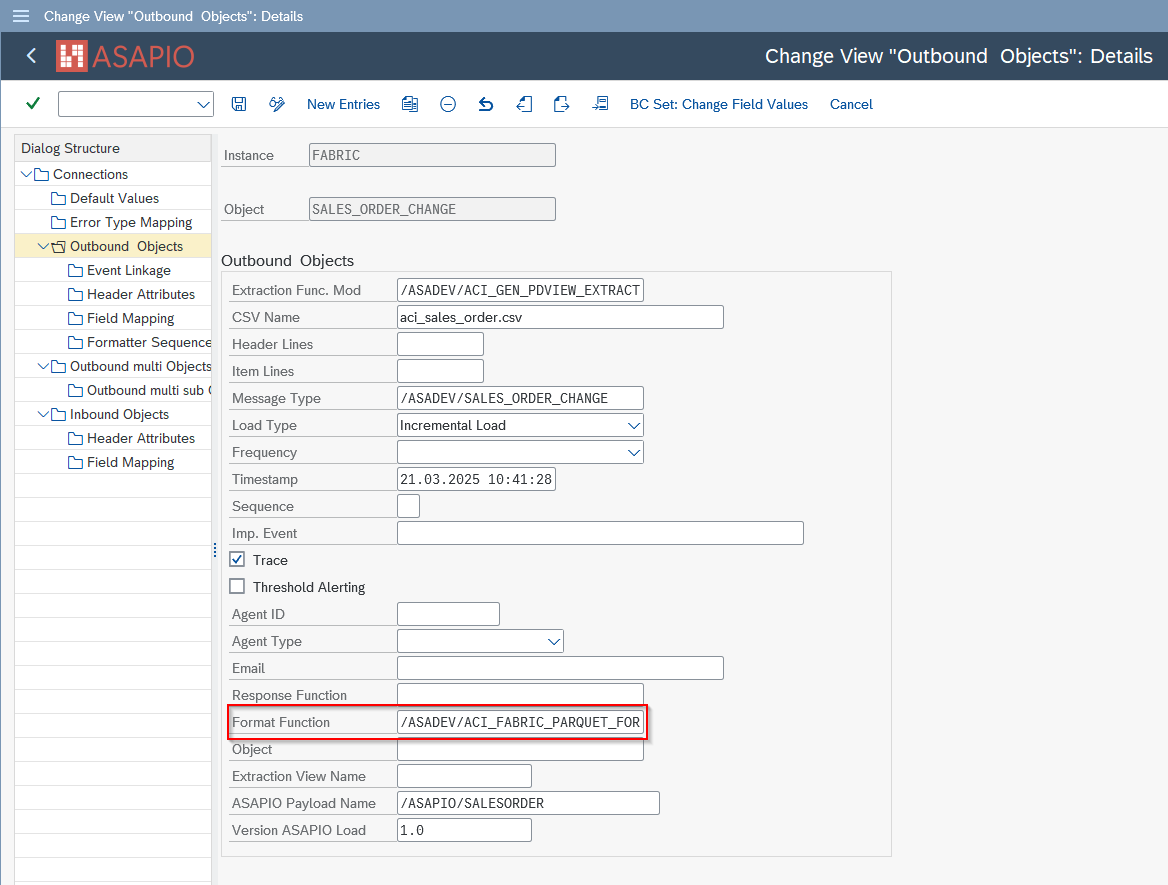Open the hamburger menu in title bar
This screenshot has width=1168, height=885.
point(21,16)
